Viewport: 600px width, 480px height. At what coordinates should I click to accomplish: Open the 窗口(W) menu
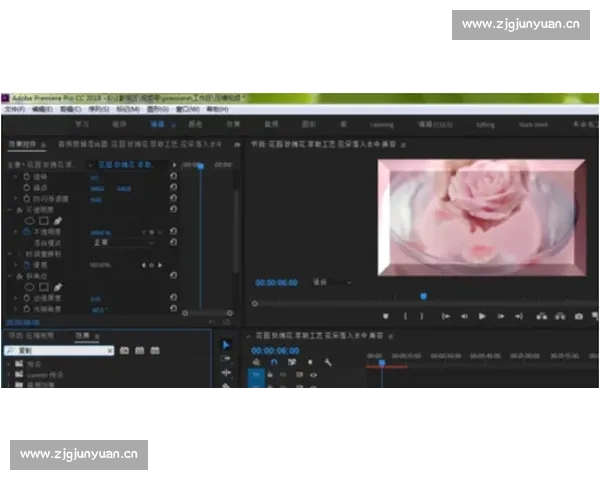point(188,109)
